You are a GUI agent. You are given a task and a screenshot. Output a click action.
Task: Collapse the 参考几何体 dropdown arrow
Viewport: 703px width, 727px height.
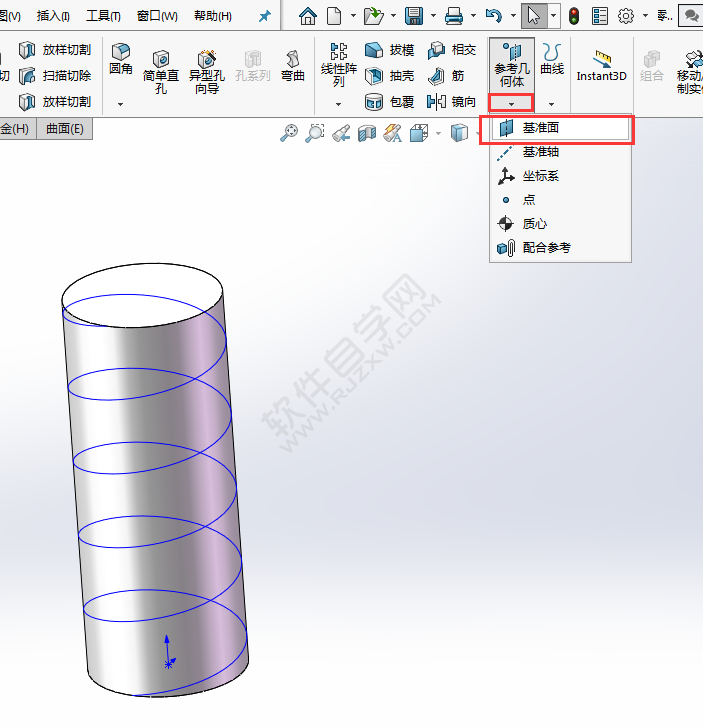point(511,103)
